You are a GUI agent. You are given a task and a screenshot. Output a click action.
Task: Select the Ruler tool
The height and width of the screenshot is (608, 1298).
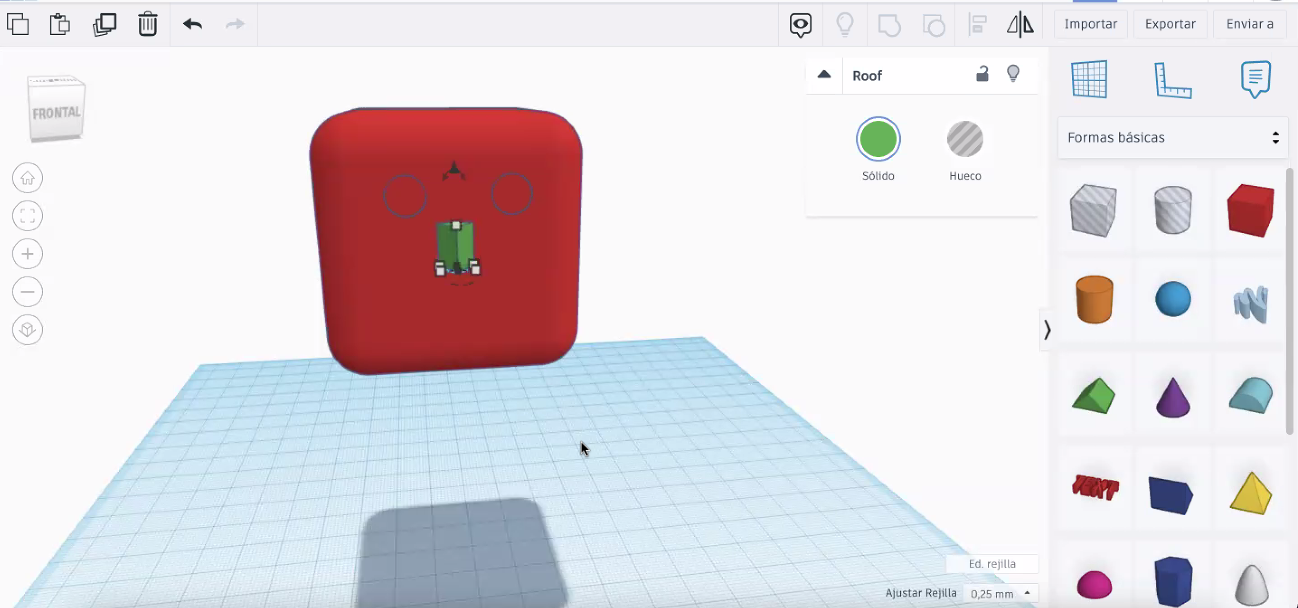pos(1172,80)
